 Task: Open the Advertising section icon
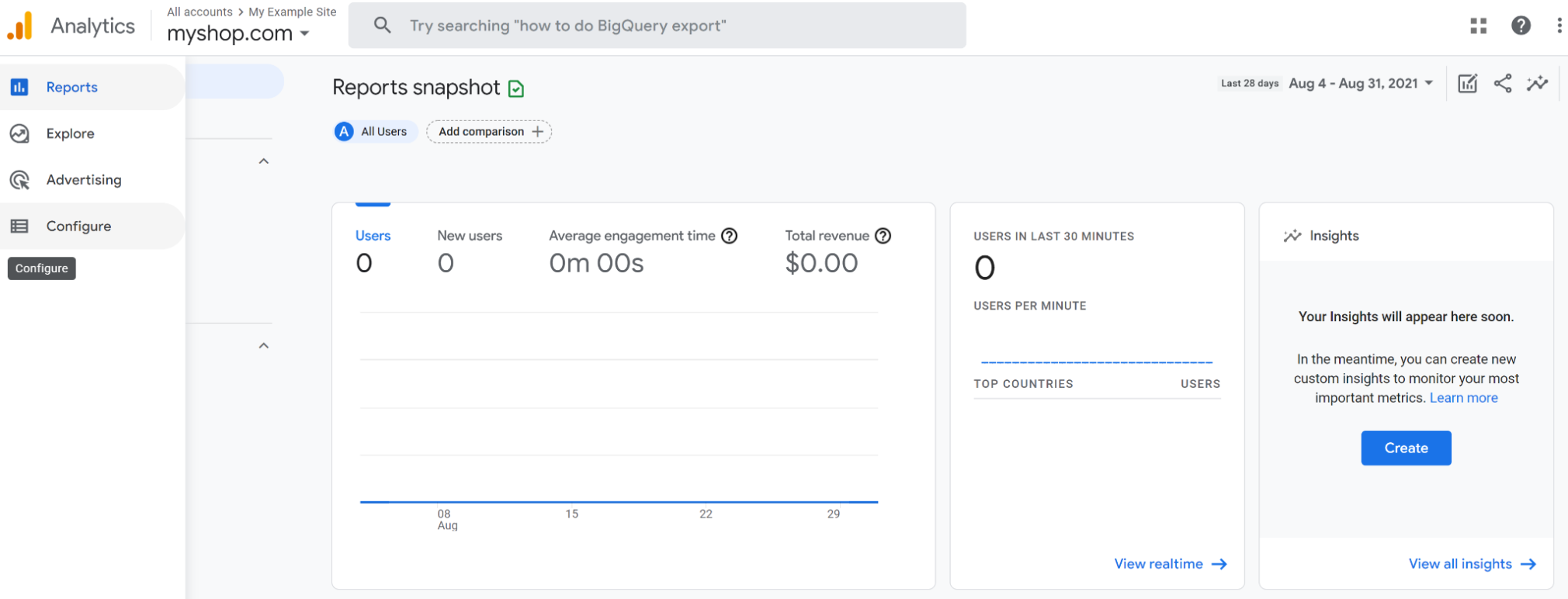(x=19, y=180)
